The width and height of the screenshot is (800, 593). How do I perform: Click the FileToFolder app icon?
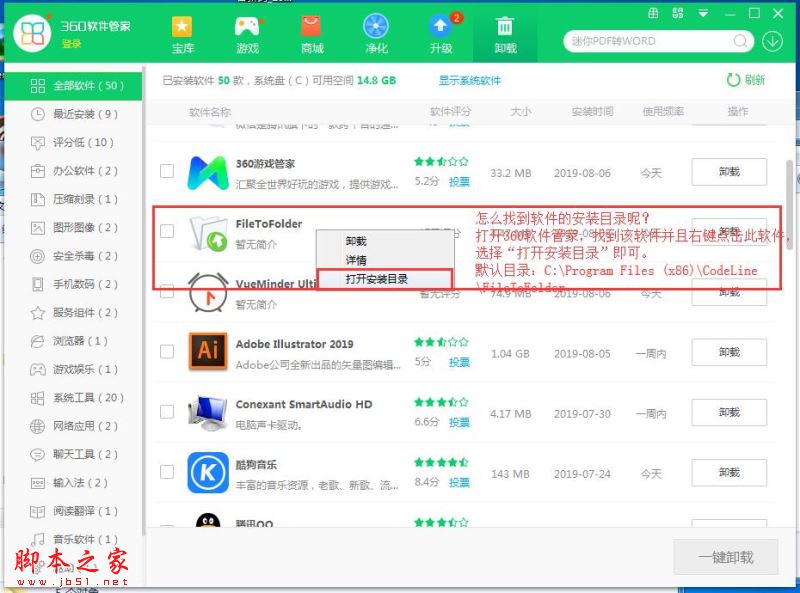click(x=208, y=233)
